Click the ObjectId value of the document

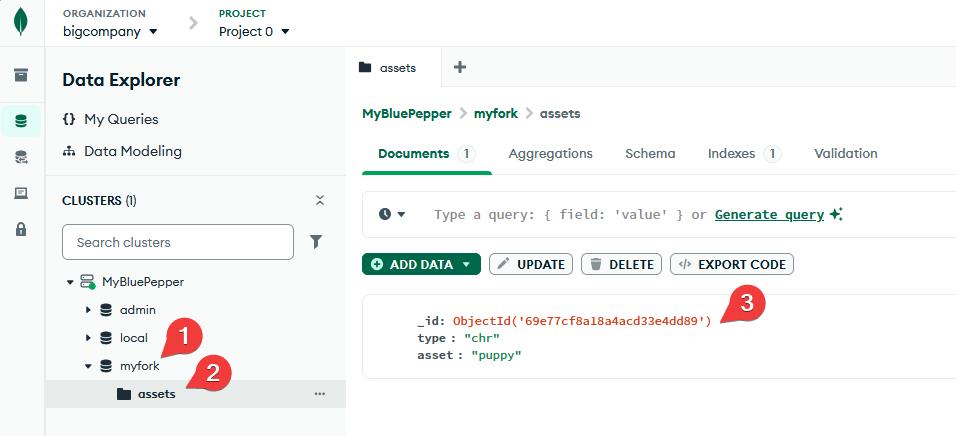coord(582,321)
